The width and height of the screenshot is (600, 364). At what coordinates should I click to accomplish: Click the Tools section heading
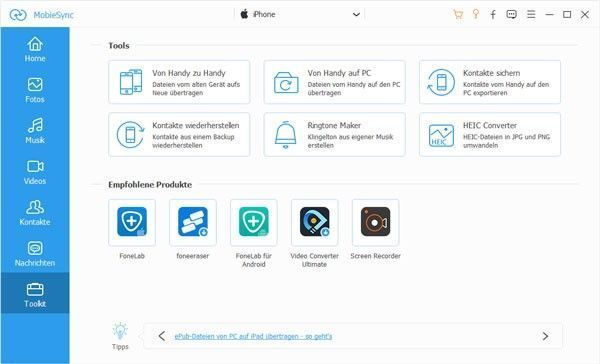(119, 46)
